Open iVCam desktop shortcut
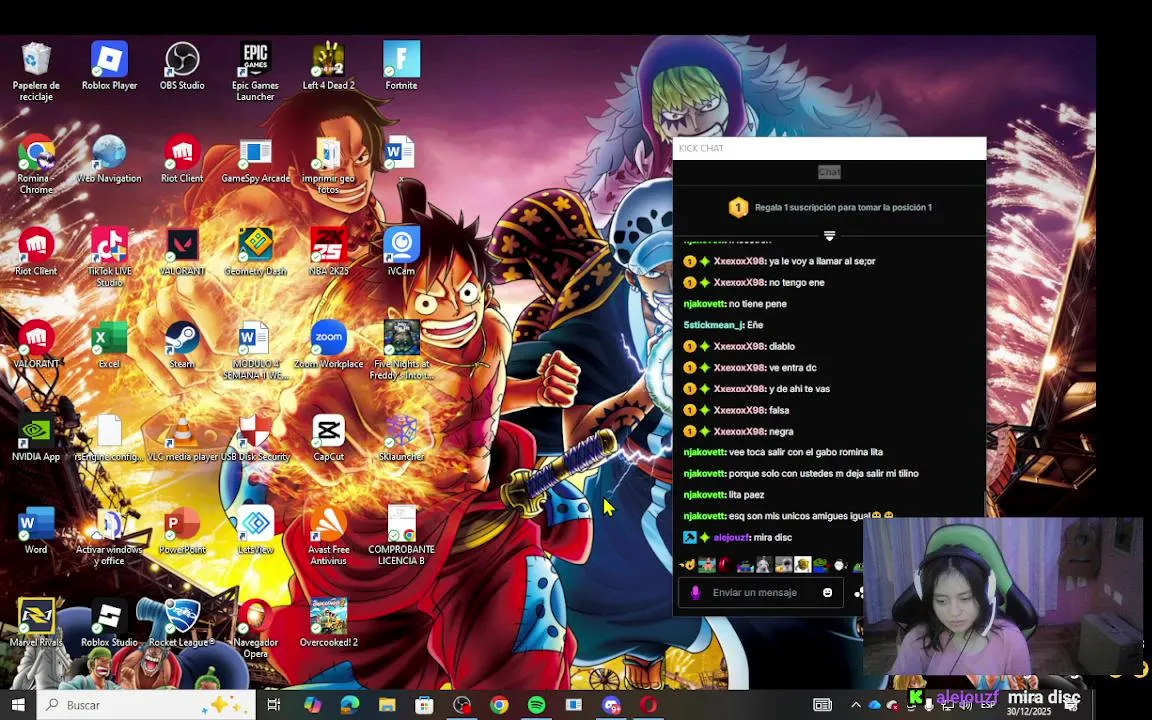The height and width of the screenshot is (720, 1152). (x=401, y=251)
